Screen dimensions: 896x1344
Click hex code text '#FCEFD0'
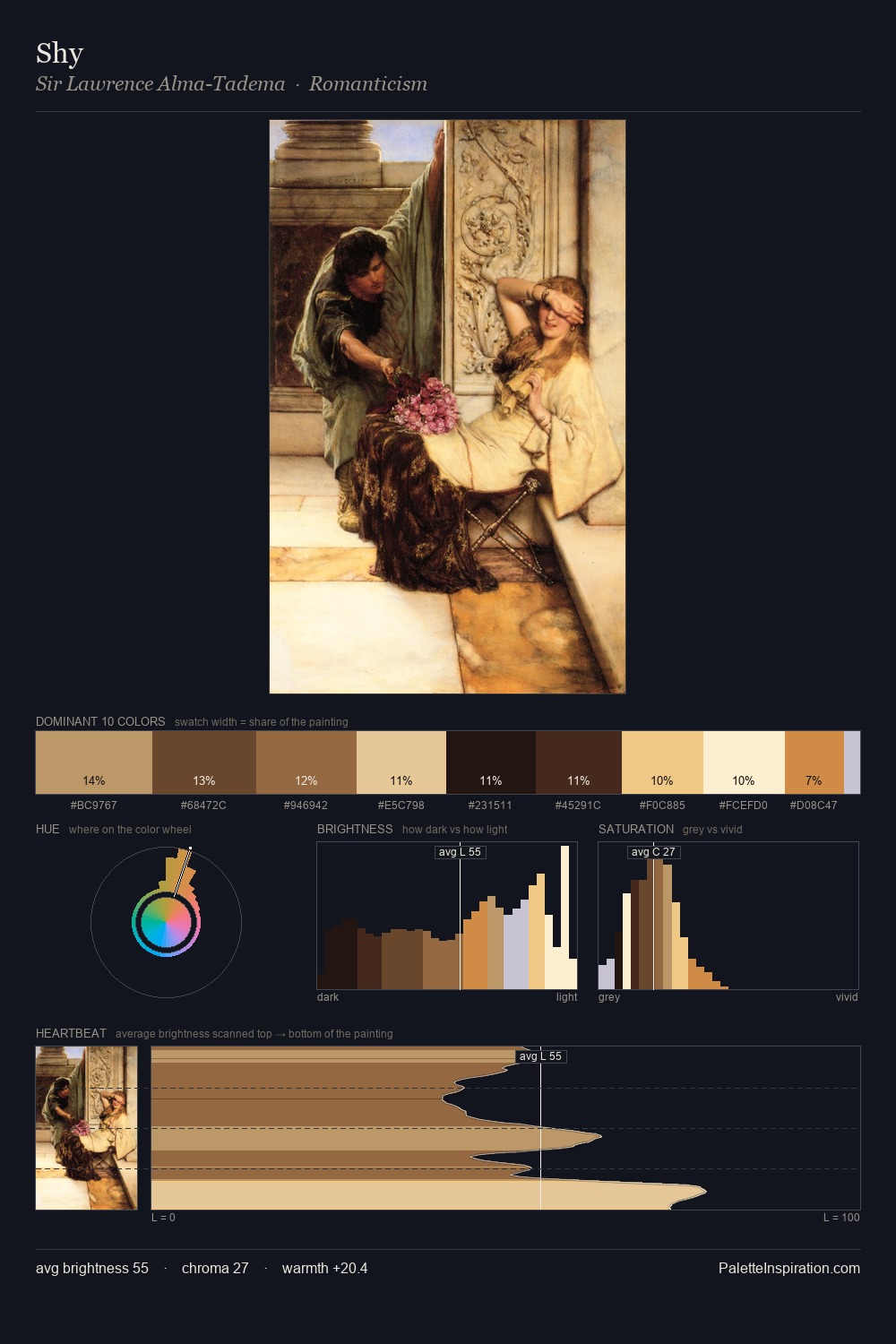click(744, 805)
